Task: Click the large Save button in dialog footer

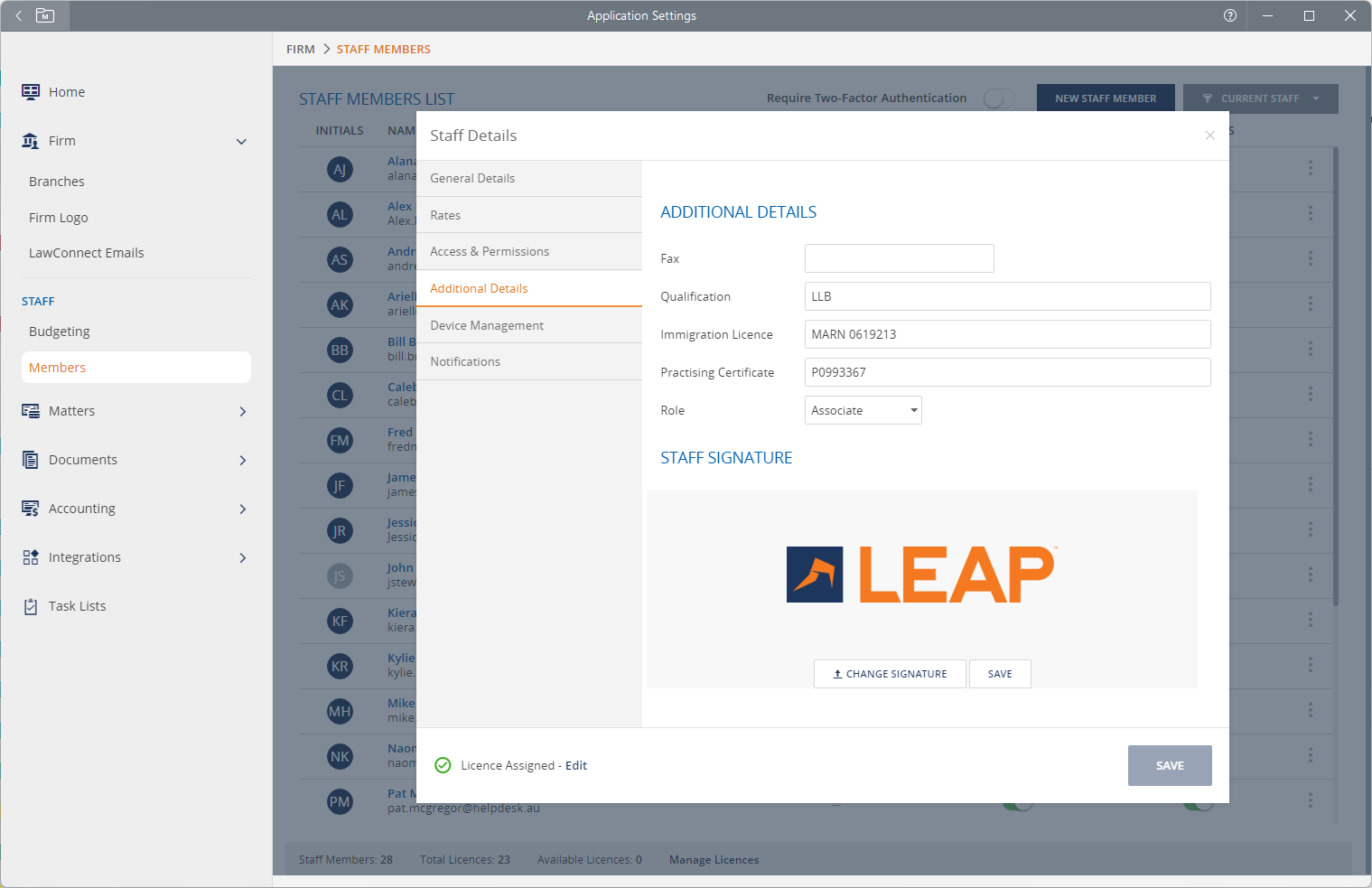Action: click(x=1170, y=765)
